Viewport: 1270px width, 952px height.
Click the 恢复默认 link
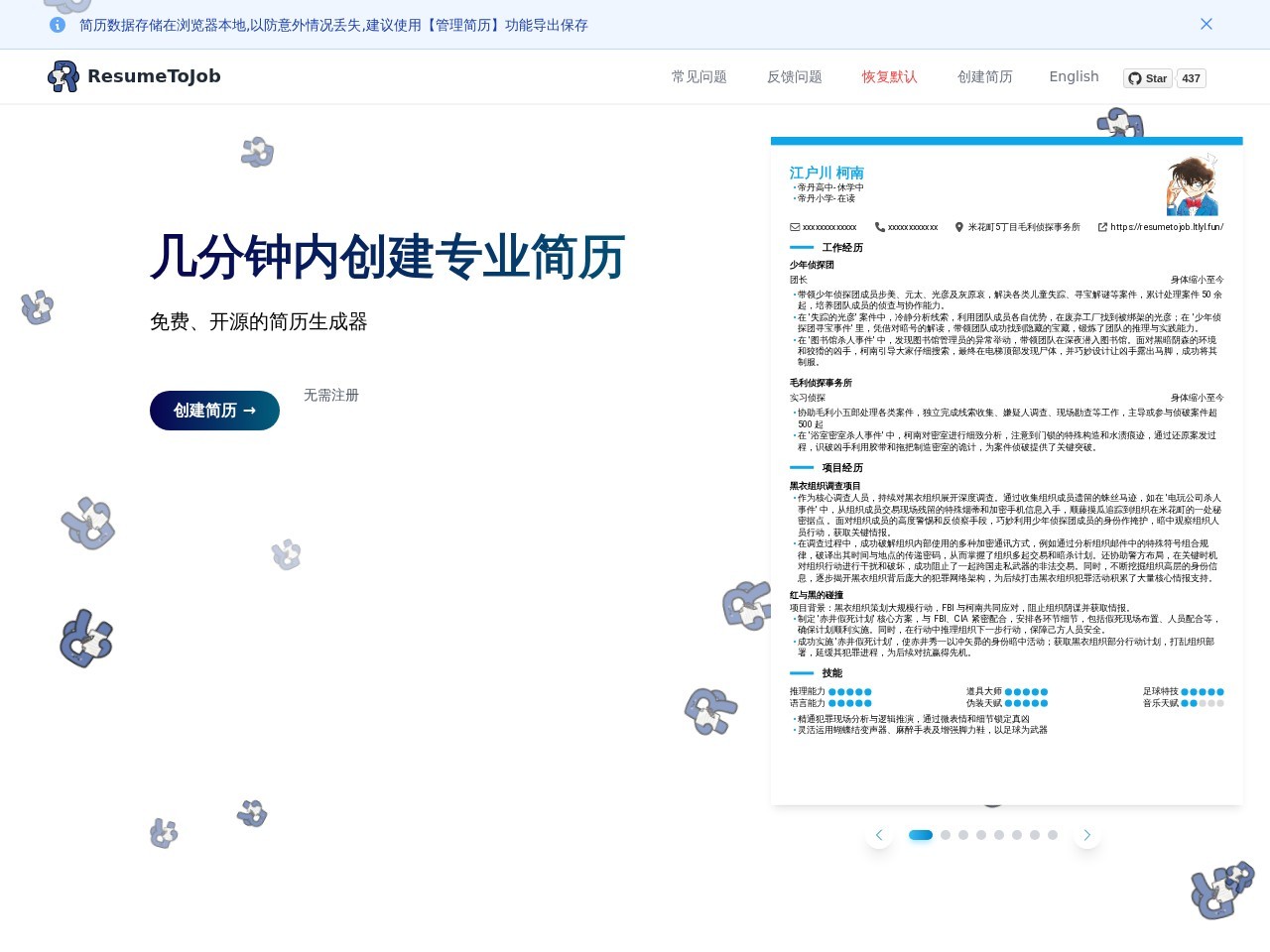pyautogui.click(x=890, y=76)
